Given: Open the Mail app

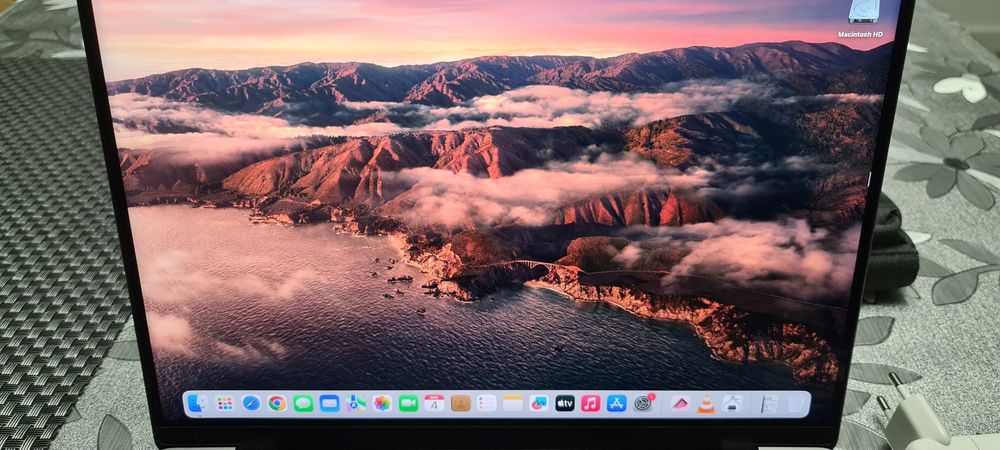Looking at the screenshot, I should click(x=329, y=403).
